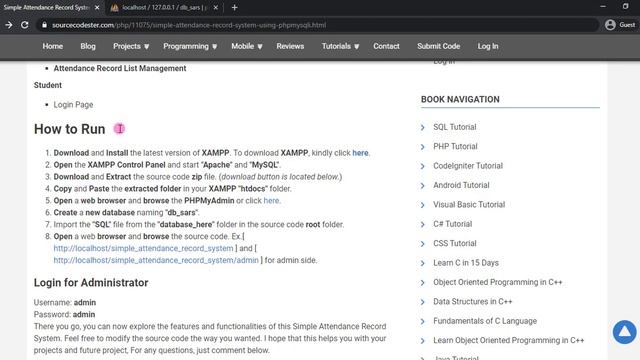Click the chevron beside CSS Tutorial
The height and width of the screenshot is (360, 640).
[423, 244]
